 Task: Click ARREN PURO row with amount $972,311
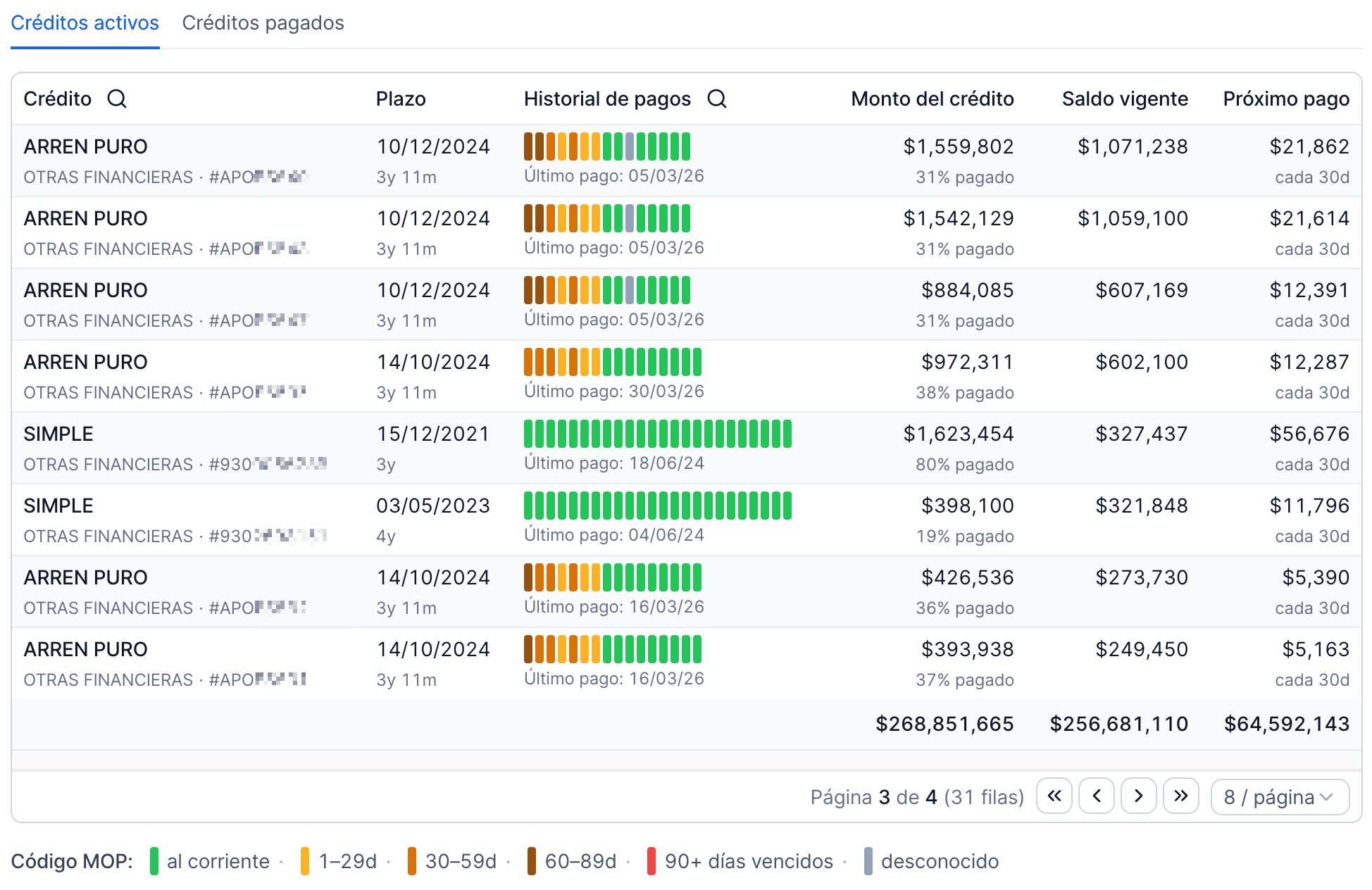[x=686, y=376]
